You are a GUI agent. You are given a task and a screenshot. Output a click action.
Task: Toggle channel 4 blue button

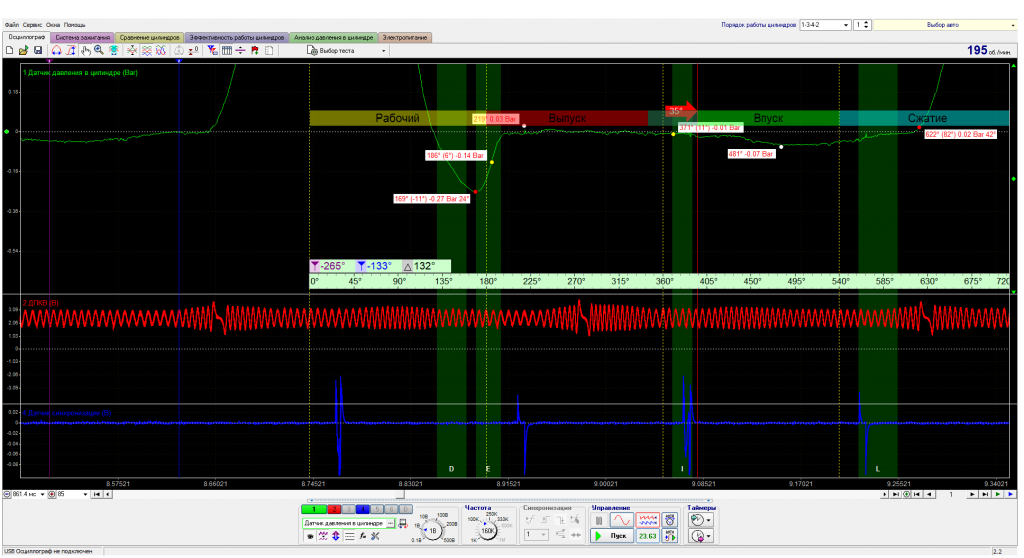[x=362, y=509]
